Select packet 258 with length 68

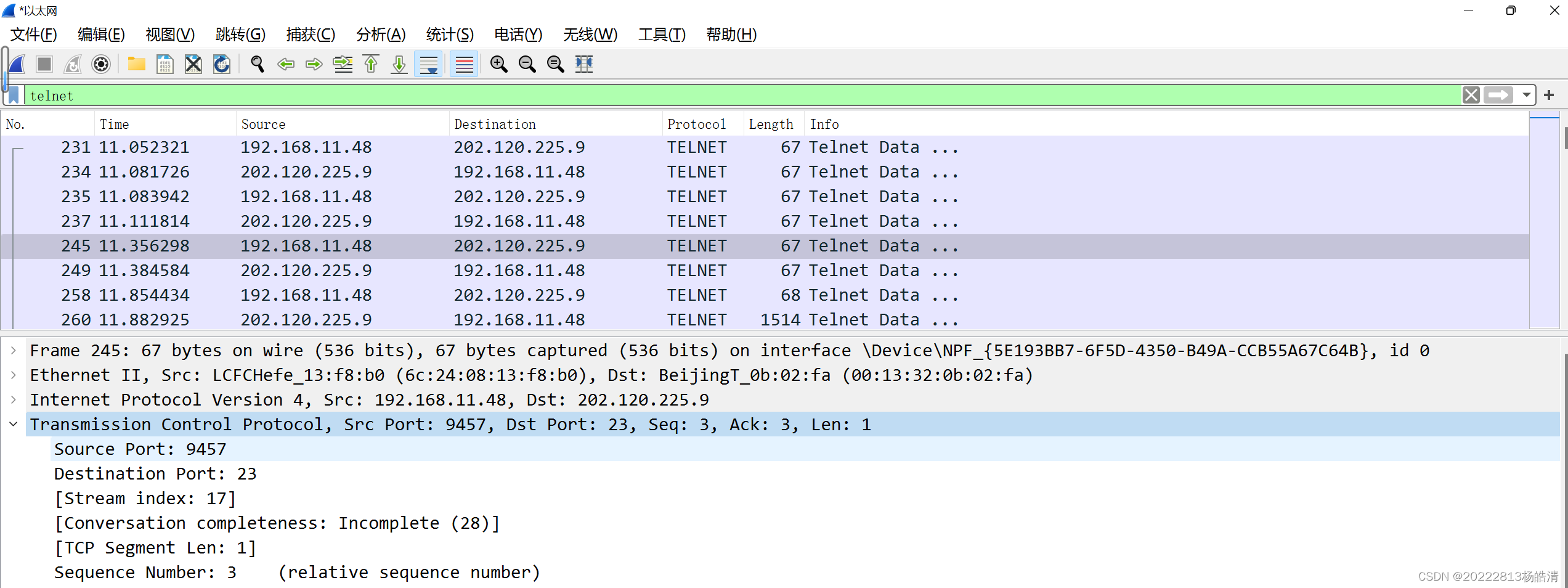click(765, 295)
